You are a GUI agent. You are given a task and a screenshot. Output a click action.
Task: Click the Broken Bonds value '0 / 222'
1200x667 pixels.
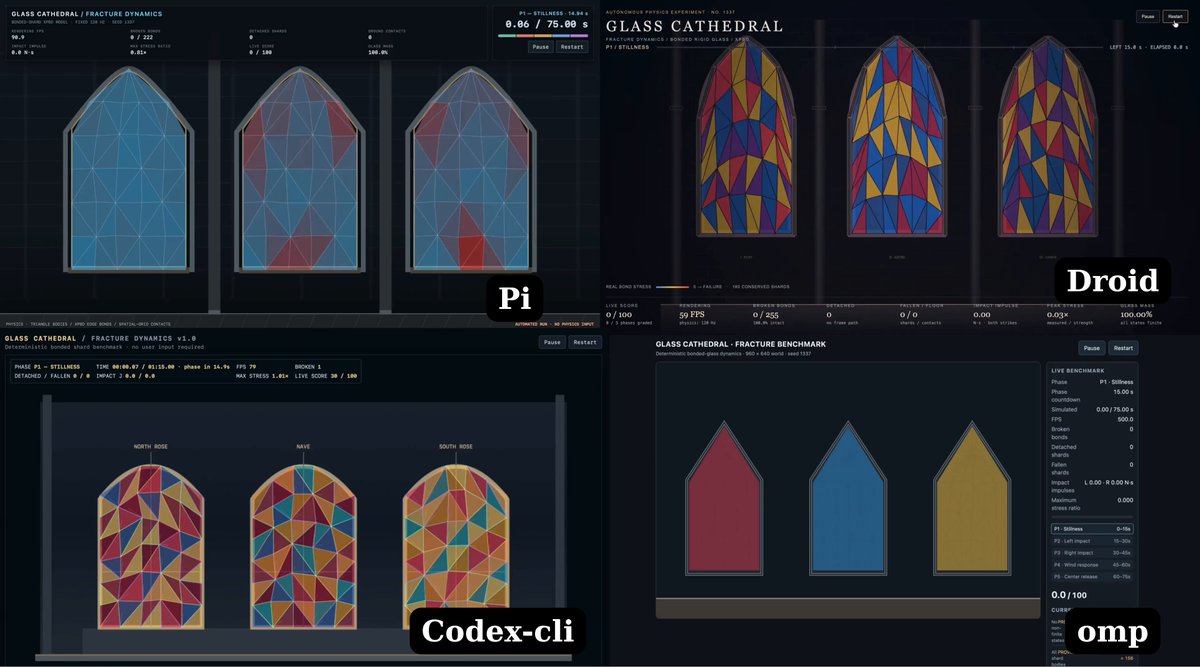142,38
